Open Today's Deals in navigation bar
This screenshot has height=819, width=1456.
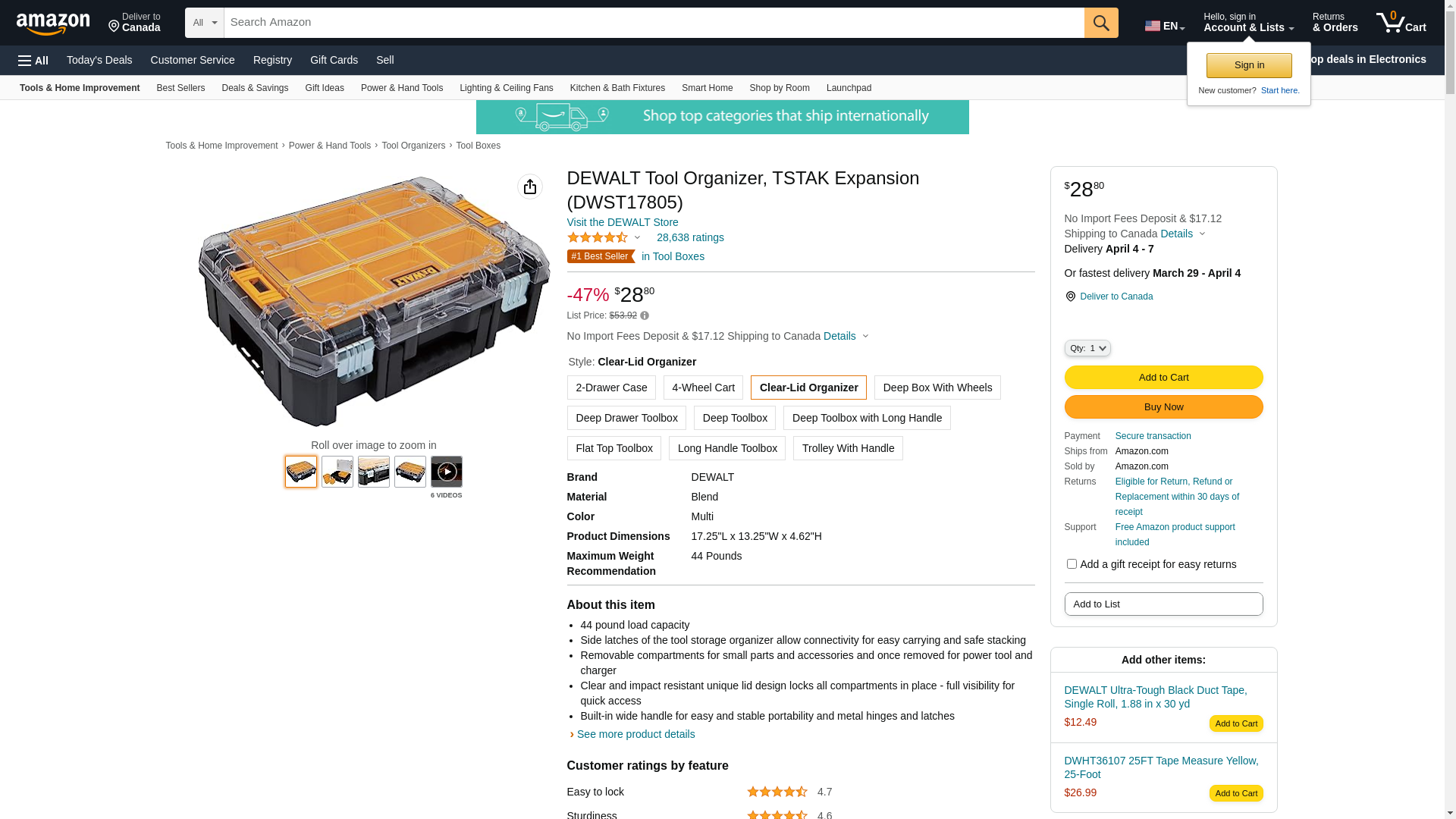point(99,60)
